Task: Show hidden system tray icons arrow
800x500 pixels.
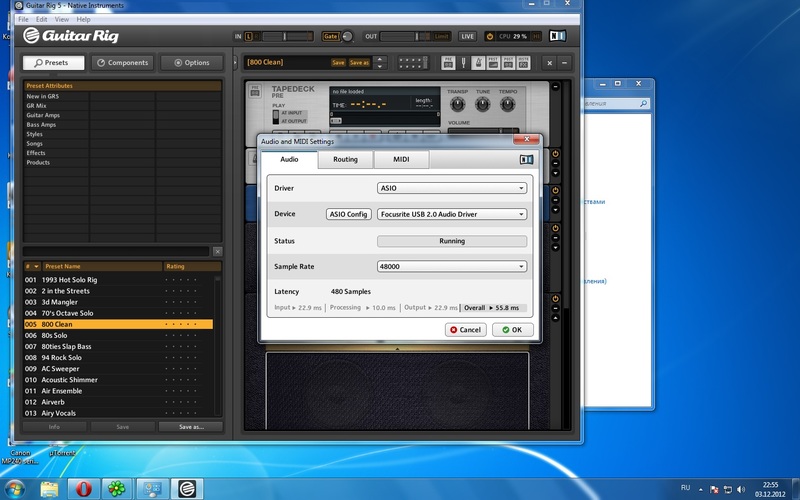Action: click(701, 489)
